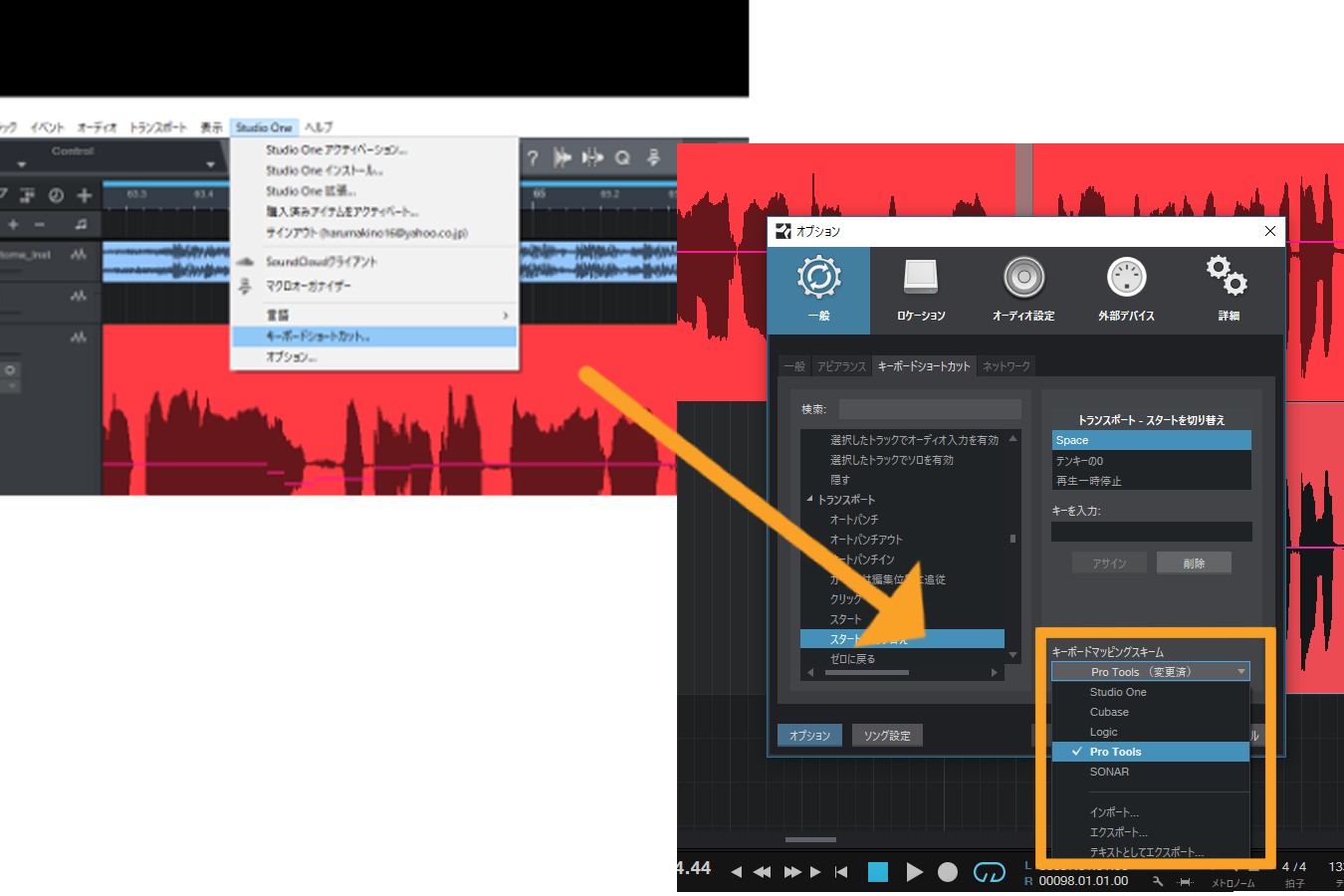
Task: Select the オートパンチ command row
Action: [903, 520]
